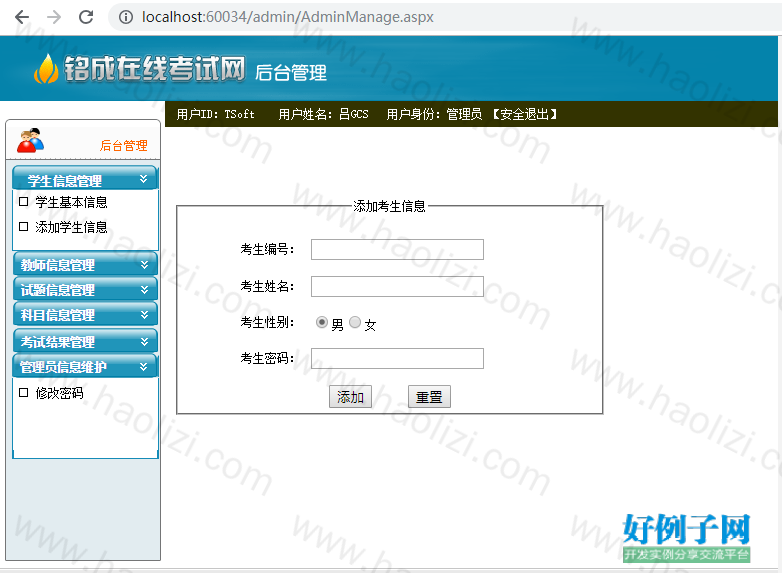The image size is (782, 573).
Task: Click the 考生性别: label
Action: pos(267,323)
